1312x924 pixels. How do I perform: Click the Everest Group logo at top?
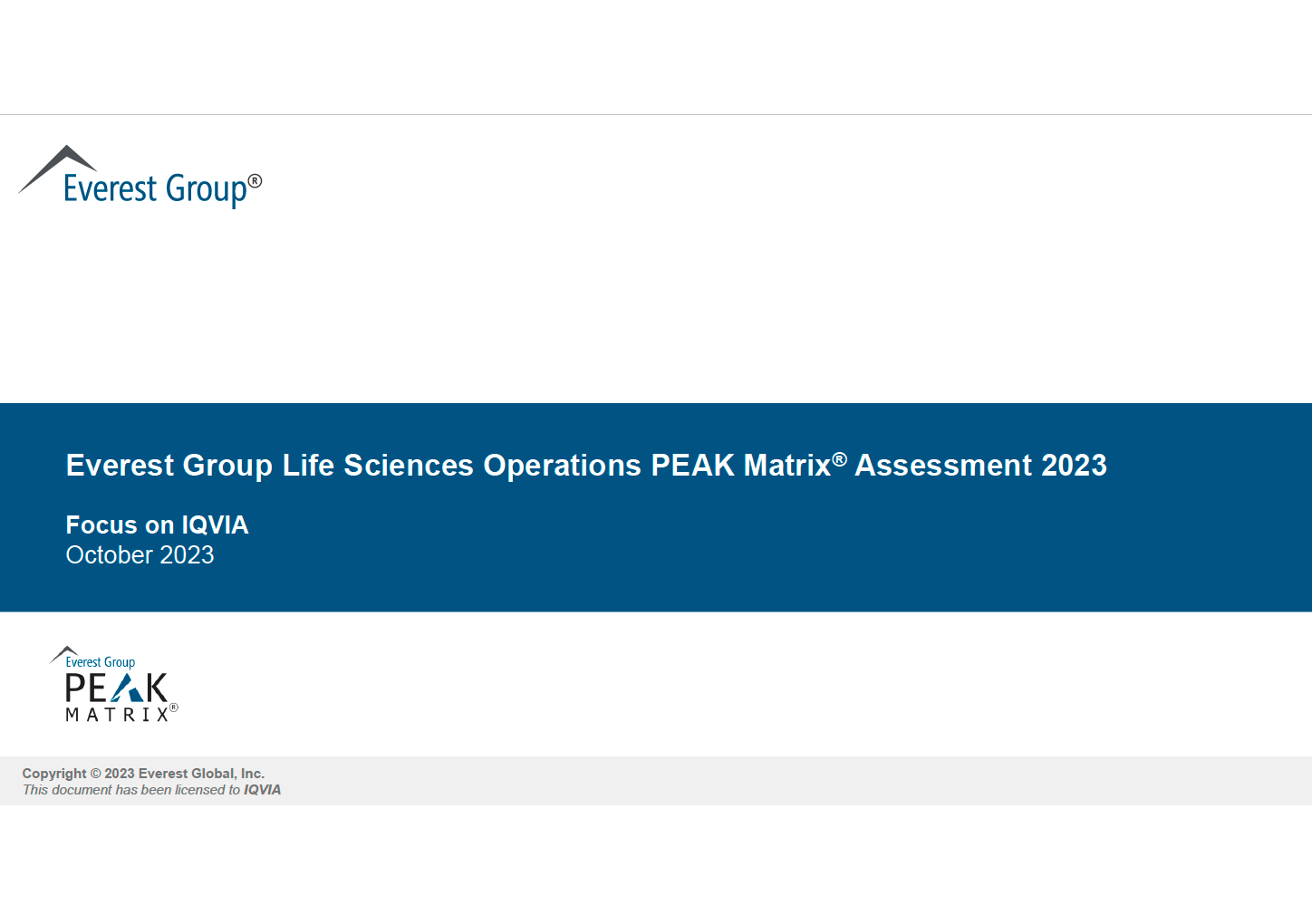point(140,177)
